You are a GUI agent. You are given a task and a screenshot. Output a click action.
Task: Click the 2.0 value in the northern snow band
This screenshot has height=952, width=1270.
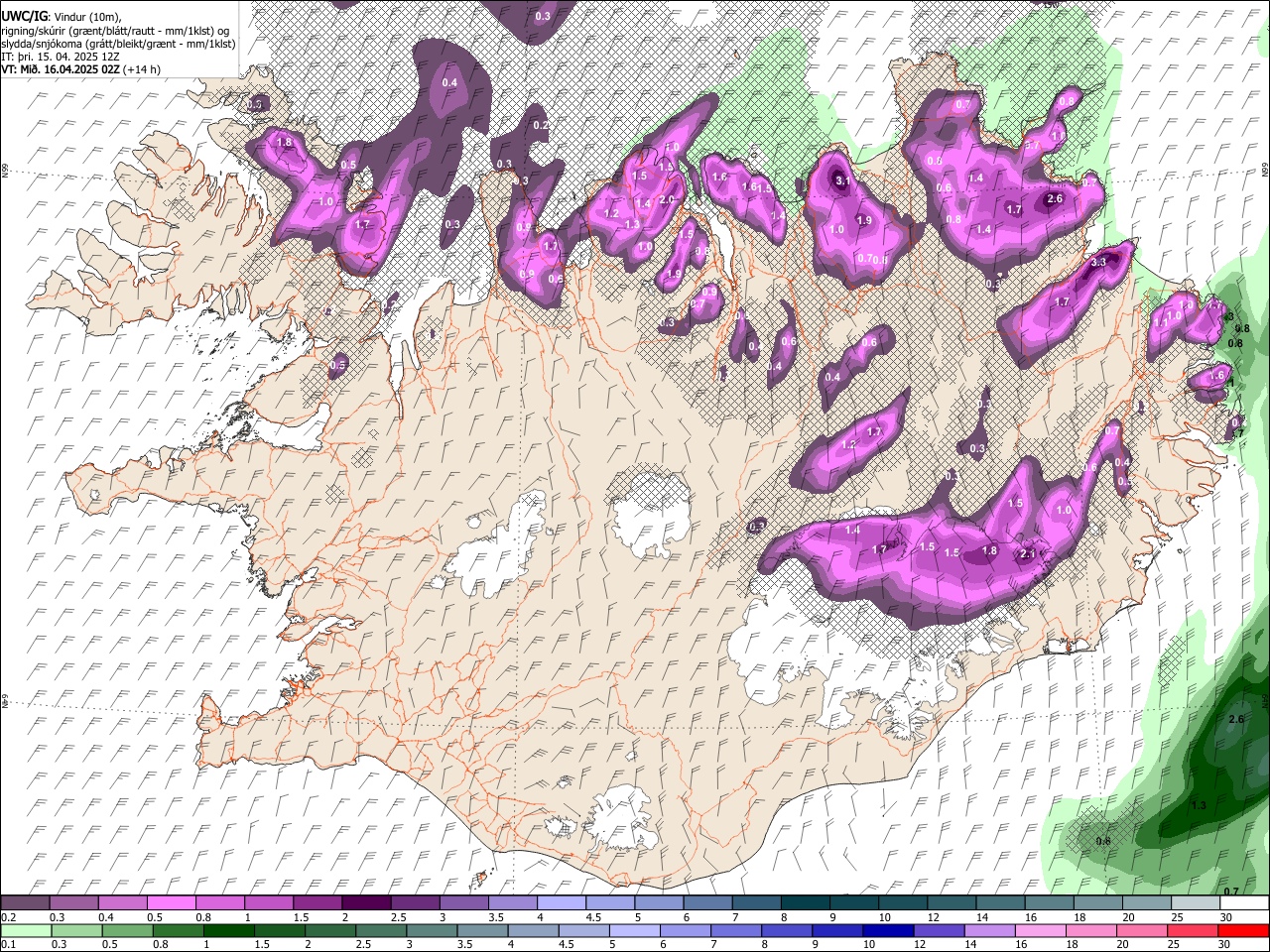coord(667,199)
